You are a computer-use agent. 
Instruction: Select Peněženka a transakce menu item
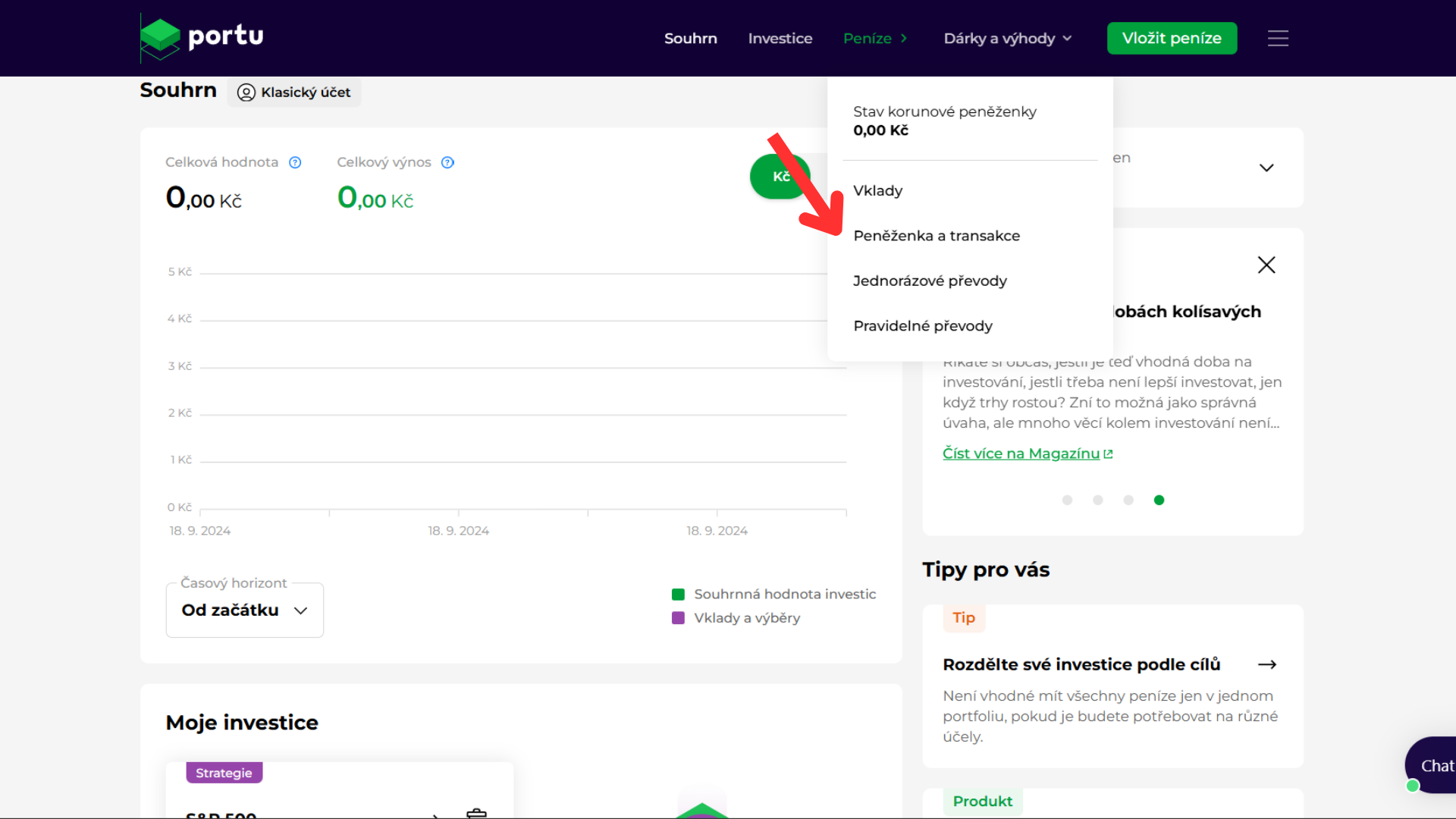(x=937, y=236)
